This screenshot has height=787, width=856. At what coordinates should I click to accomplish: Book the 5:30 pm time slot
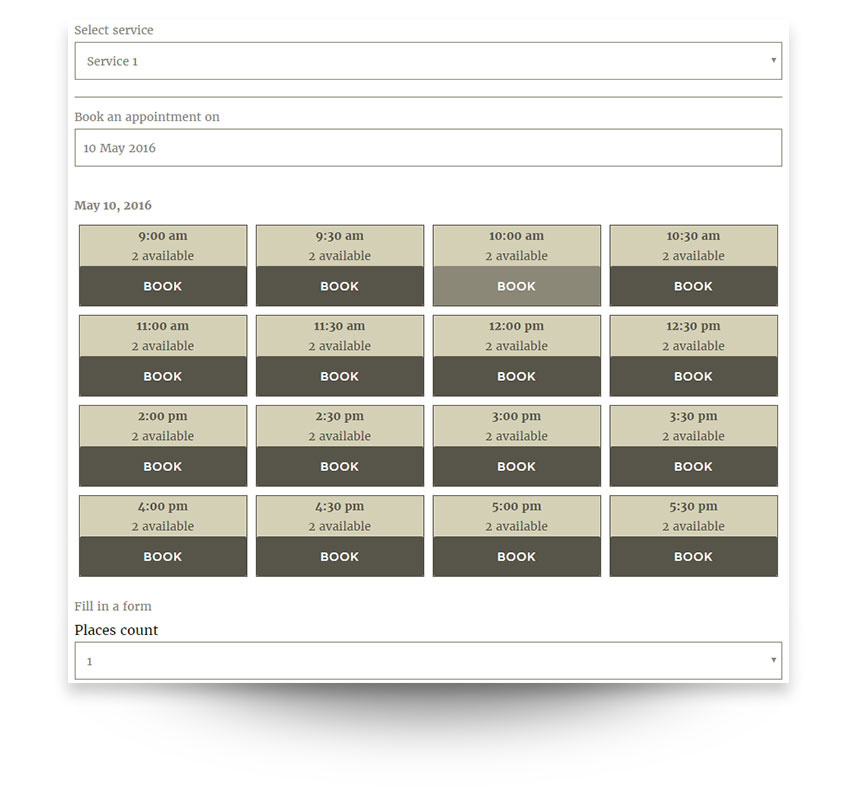click(693, 556)
